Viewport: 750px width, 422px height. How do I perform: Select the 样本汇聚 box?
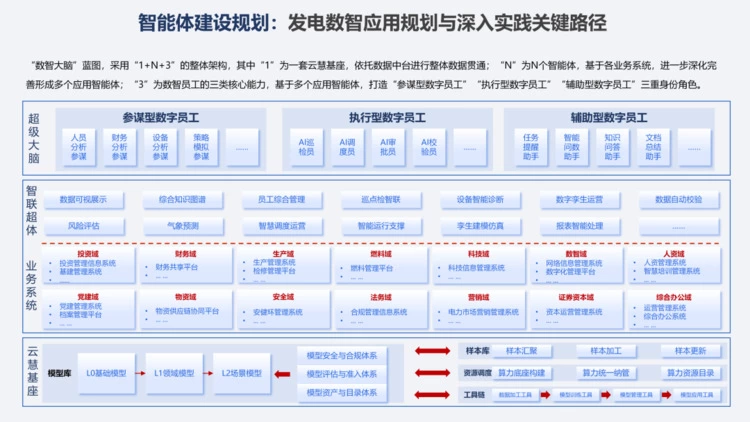[x=521, y=351]
